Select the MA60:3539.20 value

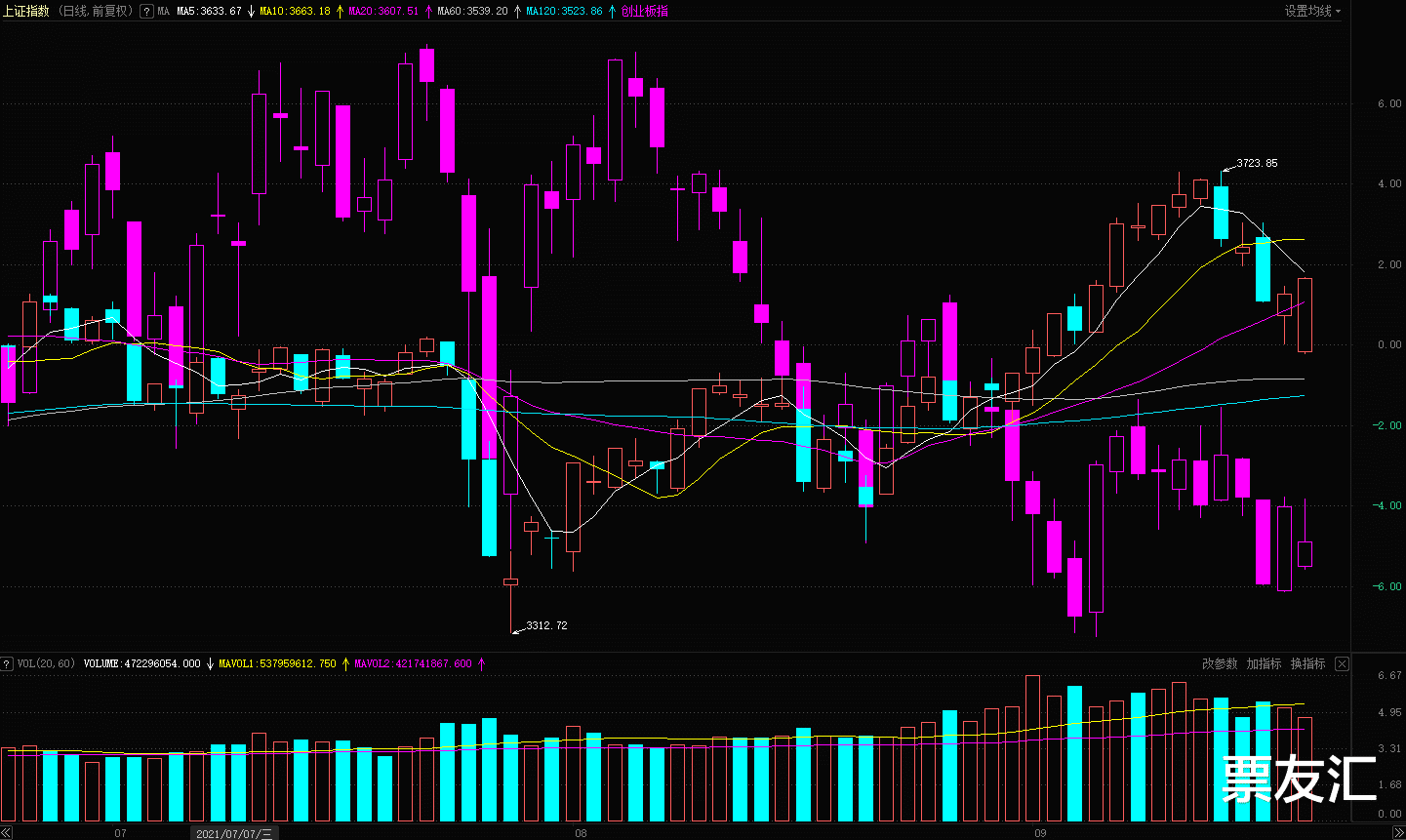tap(472, 12)
